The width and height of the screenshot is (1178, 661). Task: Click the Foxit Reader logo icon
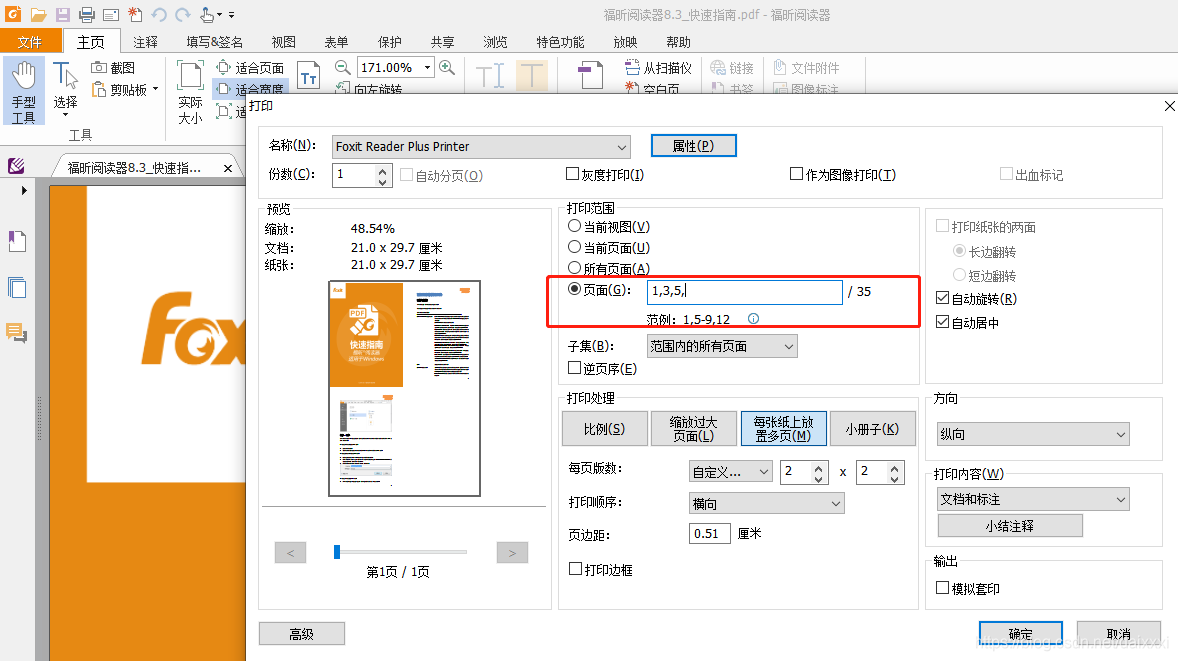(x=13, y=14)
